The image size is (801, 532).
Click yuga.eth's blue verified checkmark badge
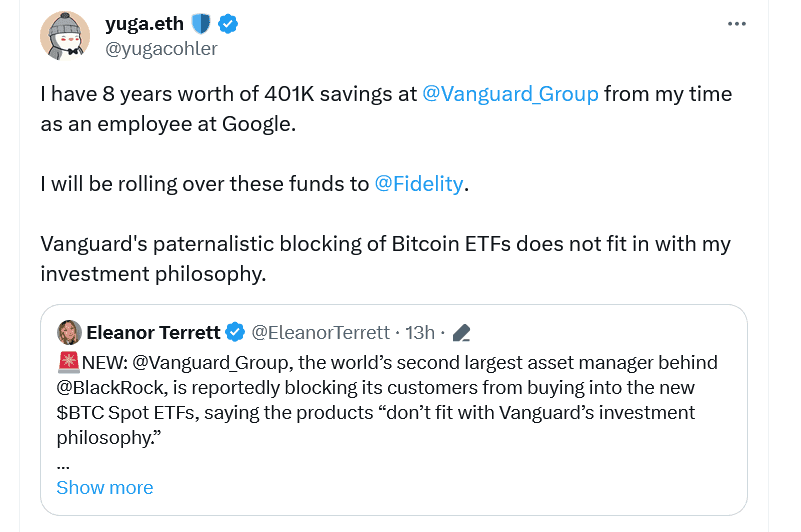tap(227, 23)
